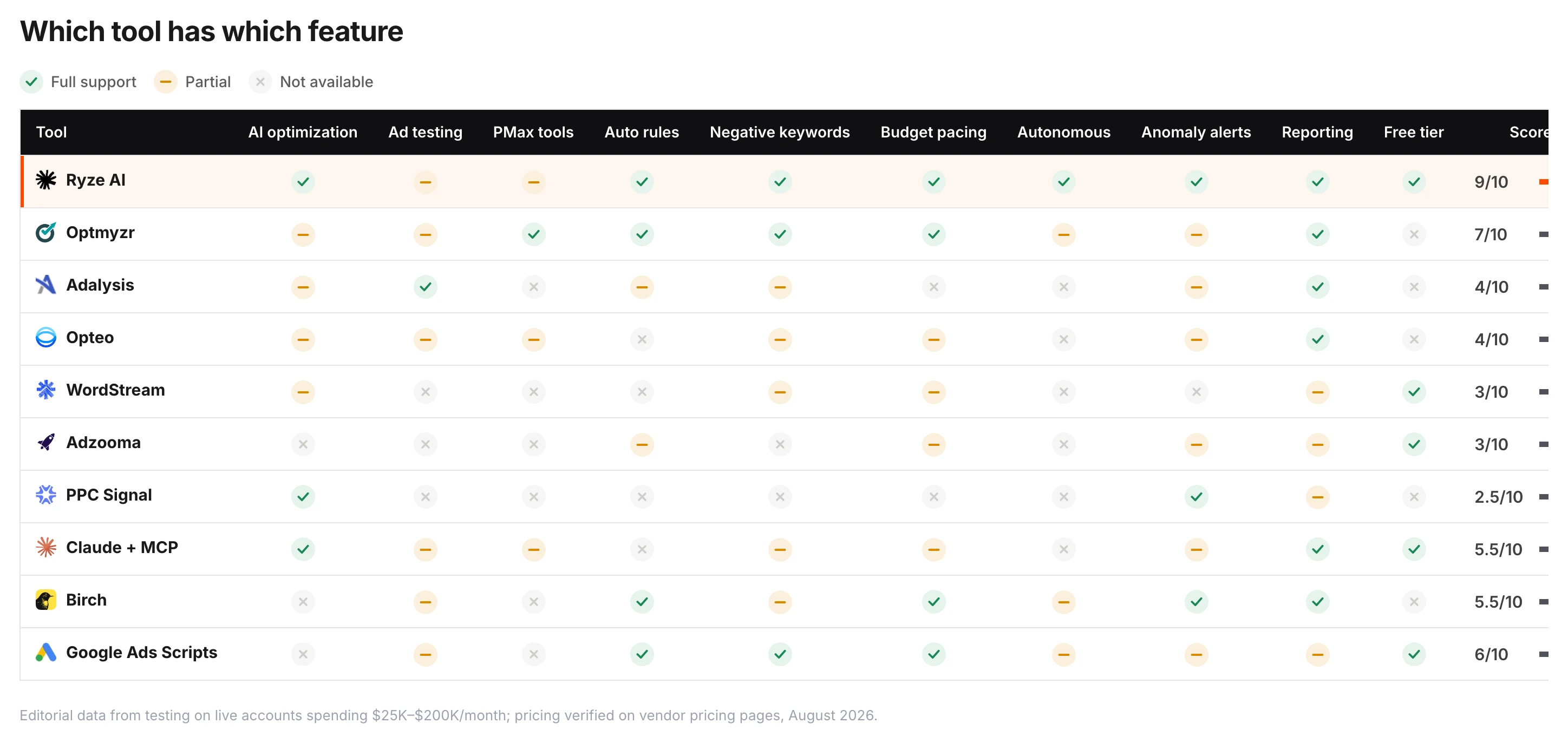Click Claude + MCP's Reporting check icon
Screen dimensions: 1568x743
pyautogui.click(x=1317, y=549)
